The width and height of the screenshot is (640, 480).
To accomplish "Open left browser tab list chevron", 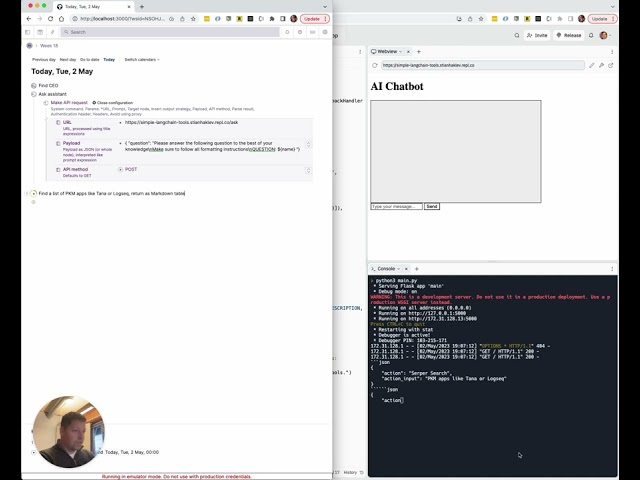I will [325, 7].
